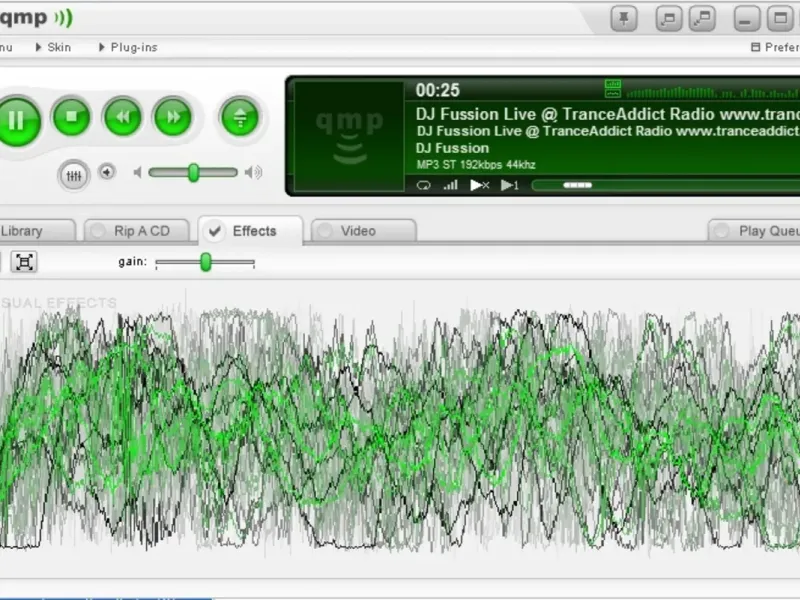The width and height of the screenshot is (800, 600).
Task: Open the Skin menu
Action: point(54,47)
